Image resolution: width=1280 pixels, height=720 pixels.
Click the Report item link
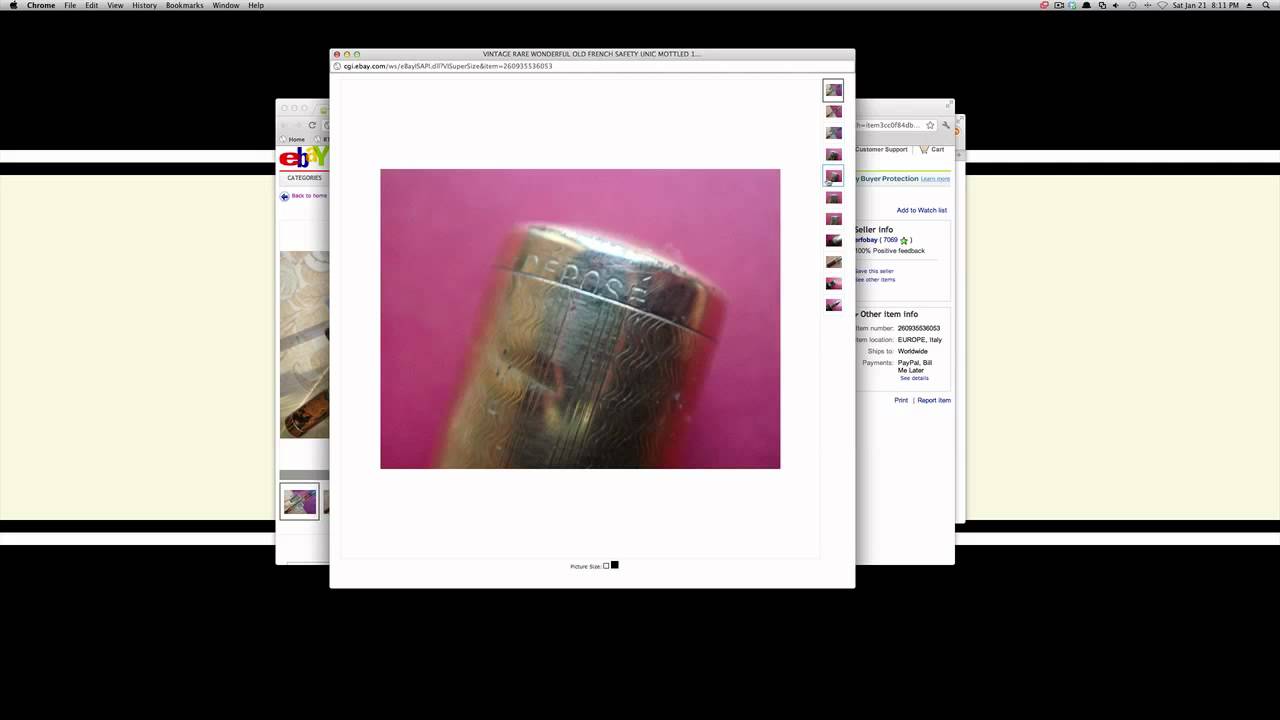click(934, 400)
